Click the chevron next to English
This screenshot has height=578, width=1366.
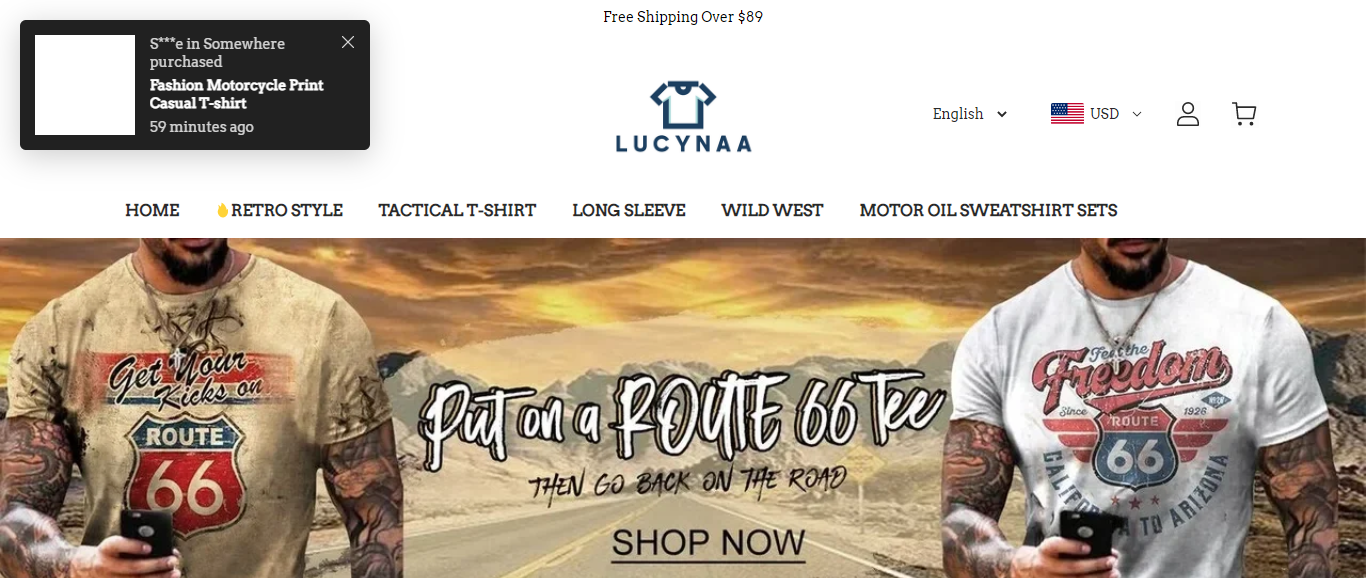[x=1002, y=114]
